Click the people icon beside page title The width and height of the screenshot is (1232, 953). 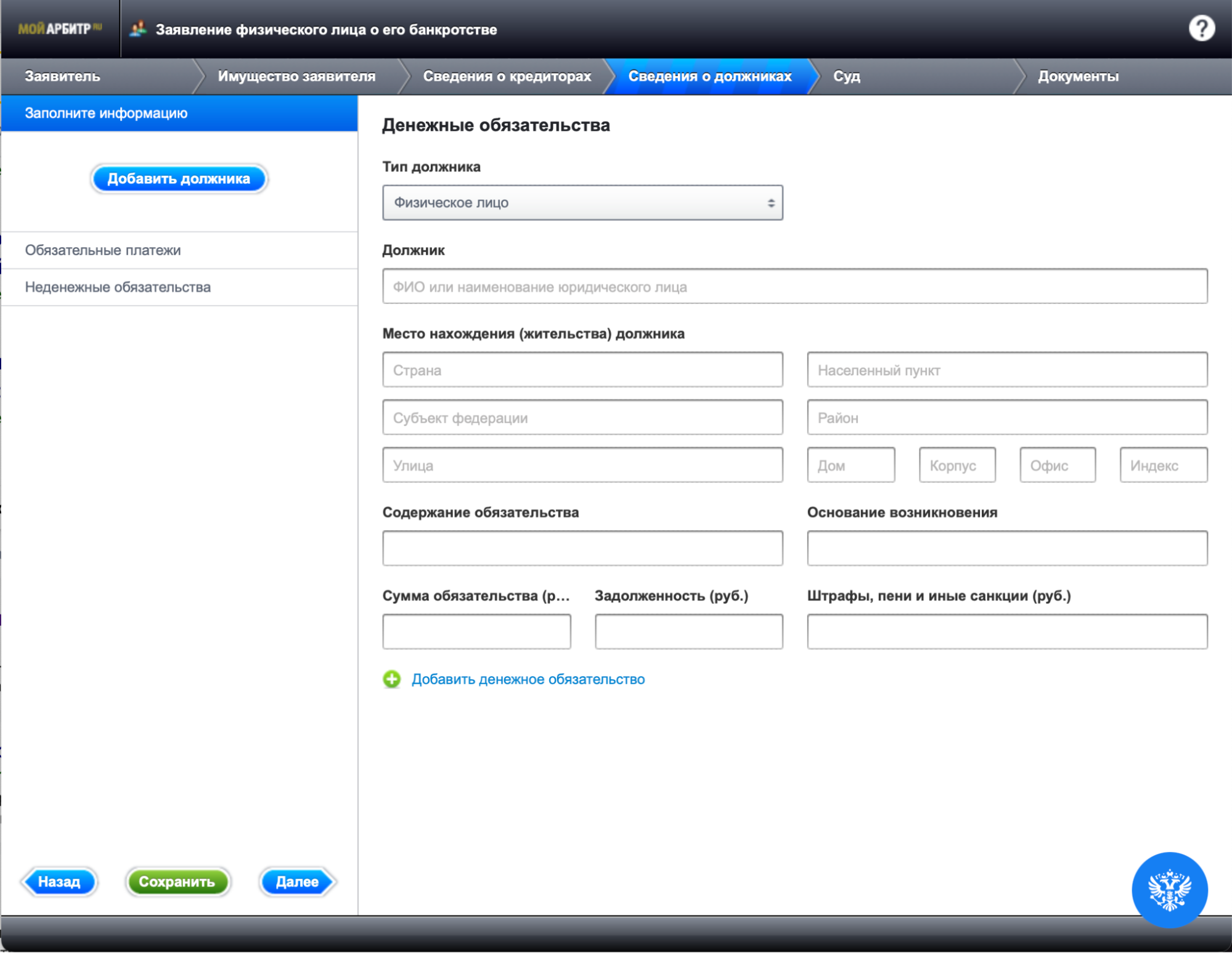[x=139, y=29]
